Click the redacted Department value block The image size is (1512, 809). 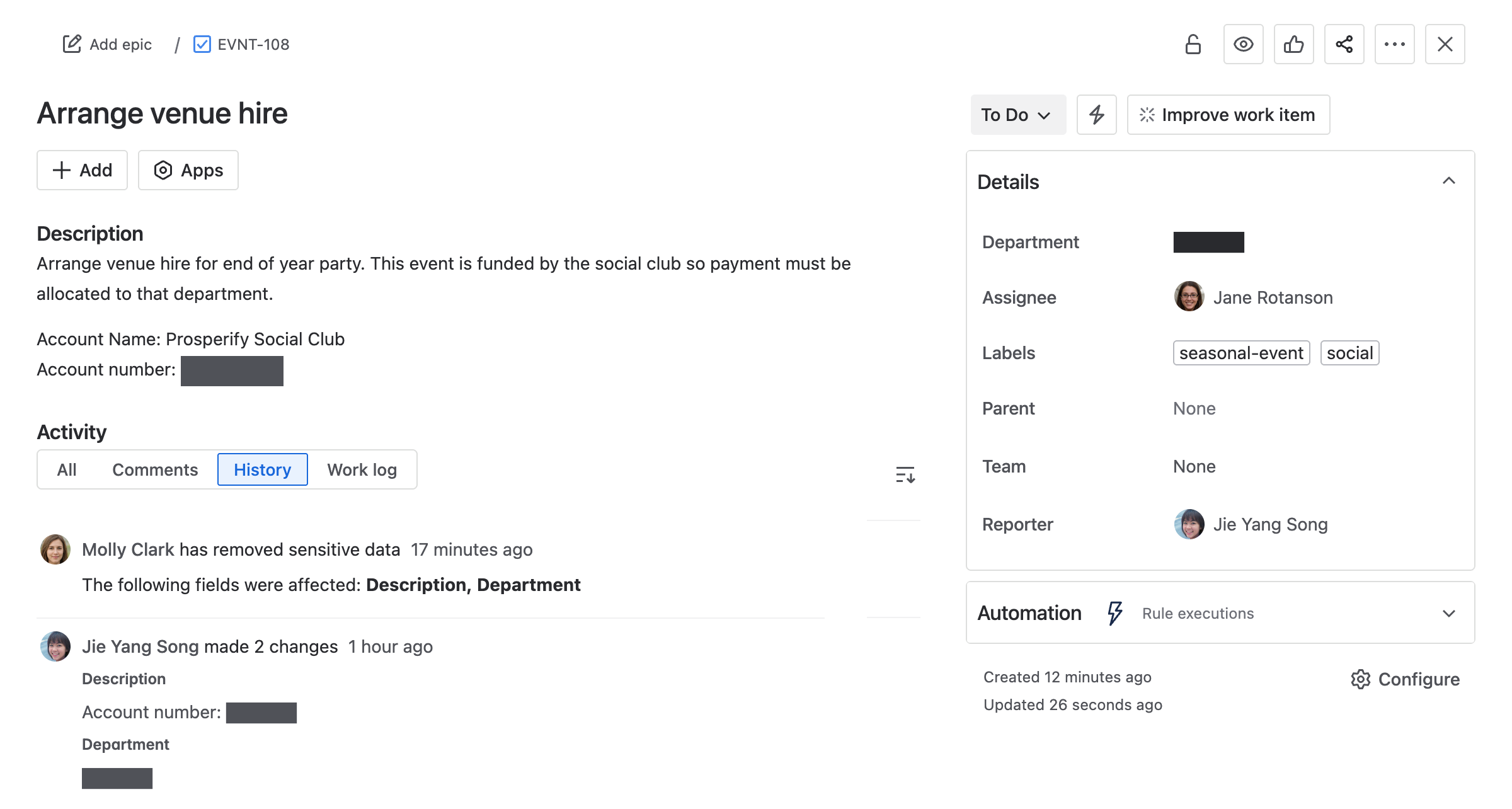(x=1208, y=243)
